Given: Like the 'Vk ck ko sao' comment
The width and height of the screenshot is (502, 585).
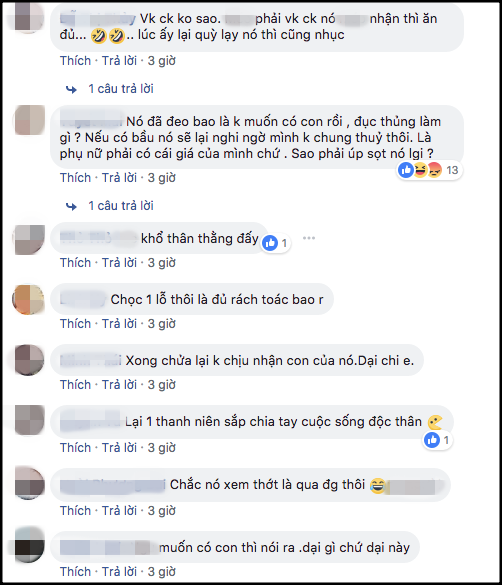Looking at the screenshot, I should (75, 61).
